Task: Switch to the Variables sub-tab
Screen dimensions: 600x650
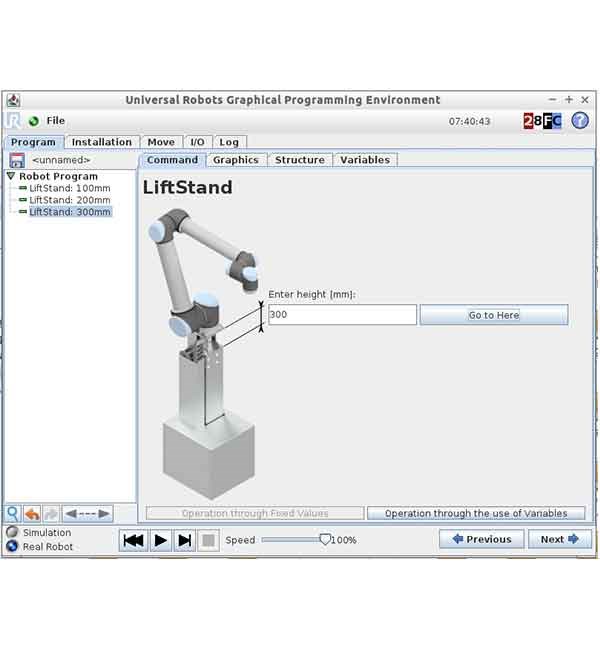Action: (365, 160)
